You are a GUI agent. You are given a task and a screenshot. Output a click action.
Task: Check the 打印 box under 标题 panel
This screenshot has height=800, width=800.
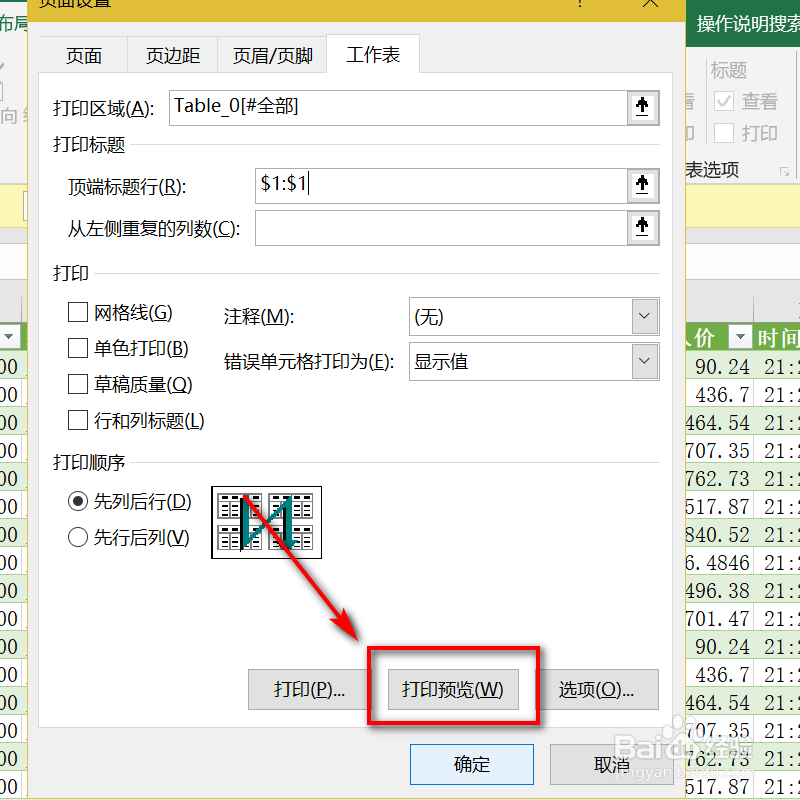(x=722, y=133)
